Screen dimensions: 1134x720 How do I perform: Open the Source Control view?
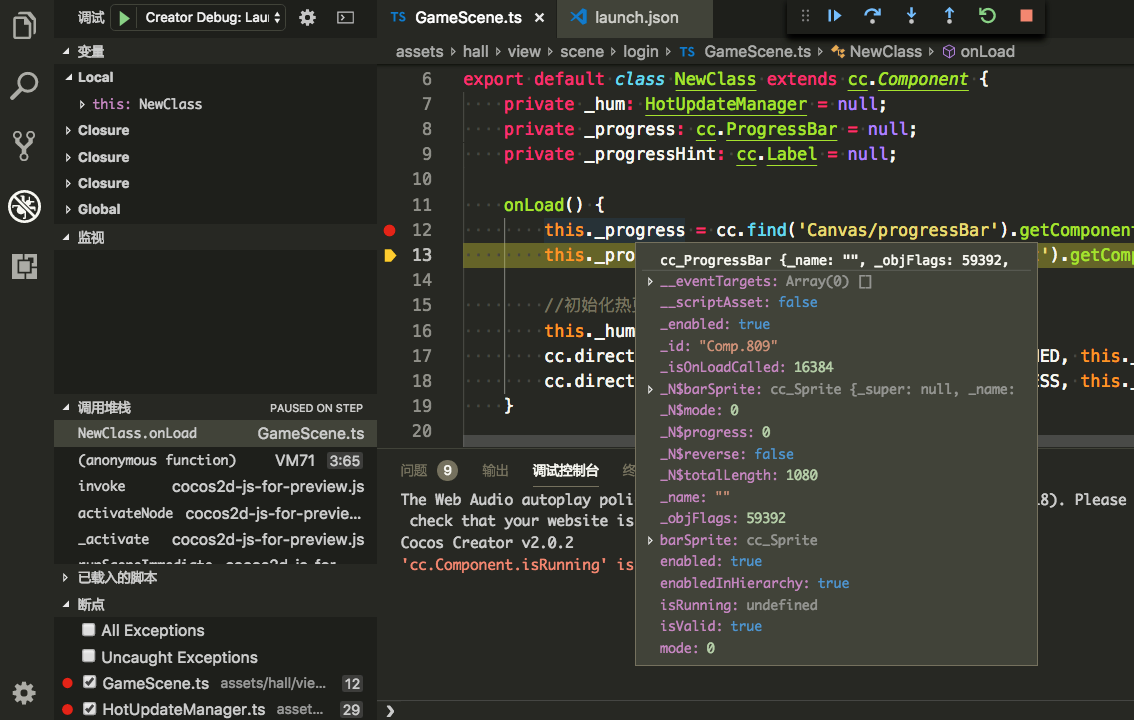(24, 146)
